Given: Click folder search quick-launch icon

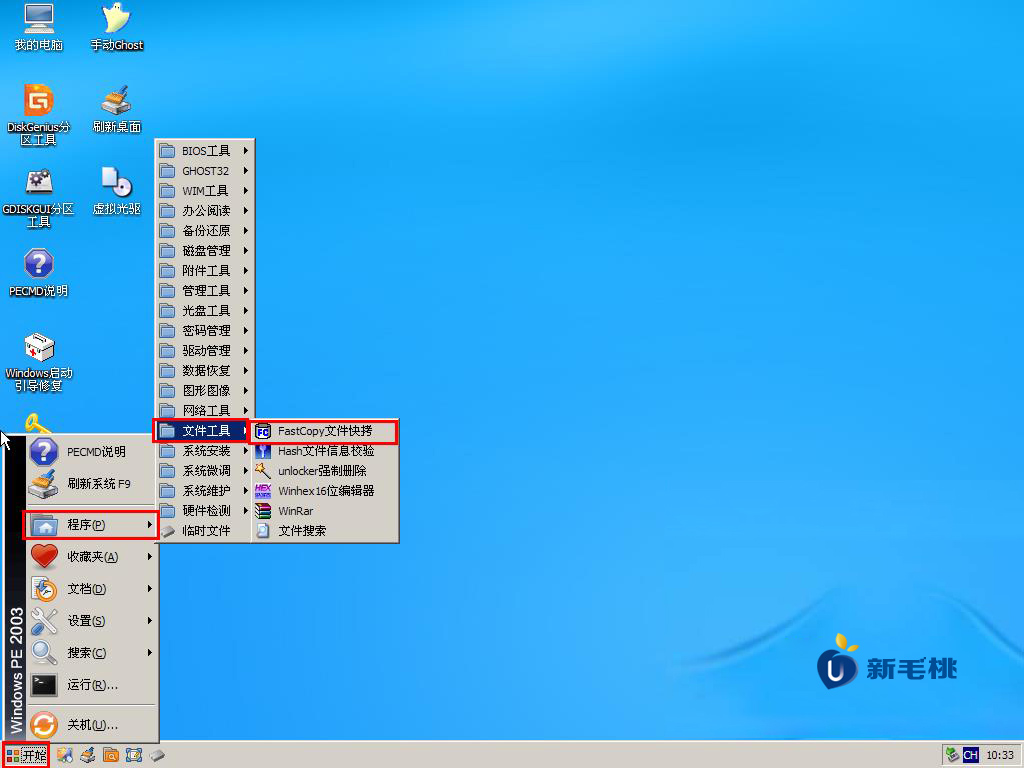Looking at the screenshot, I should click(111, 756).
